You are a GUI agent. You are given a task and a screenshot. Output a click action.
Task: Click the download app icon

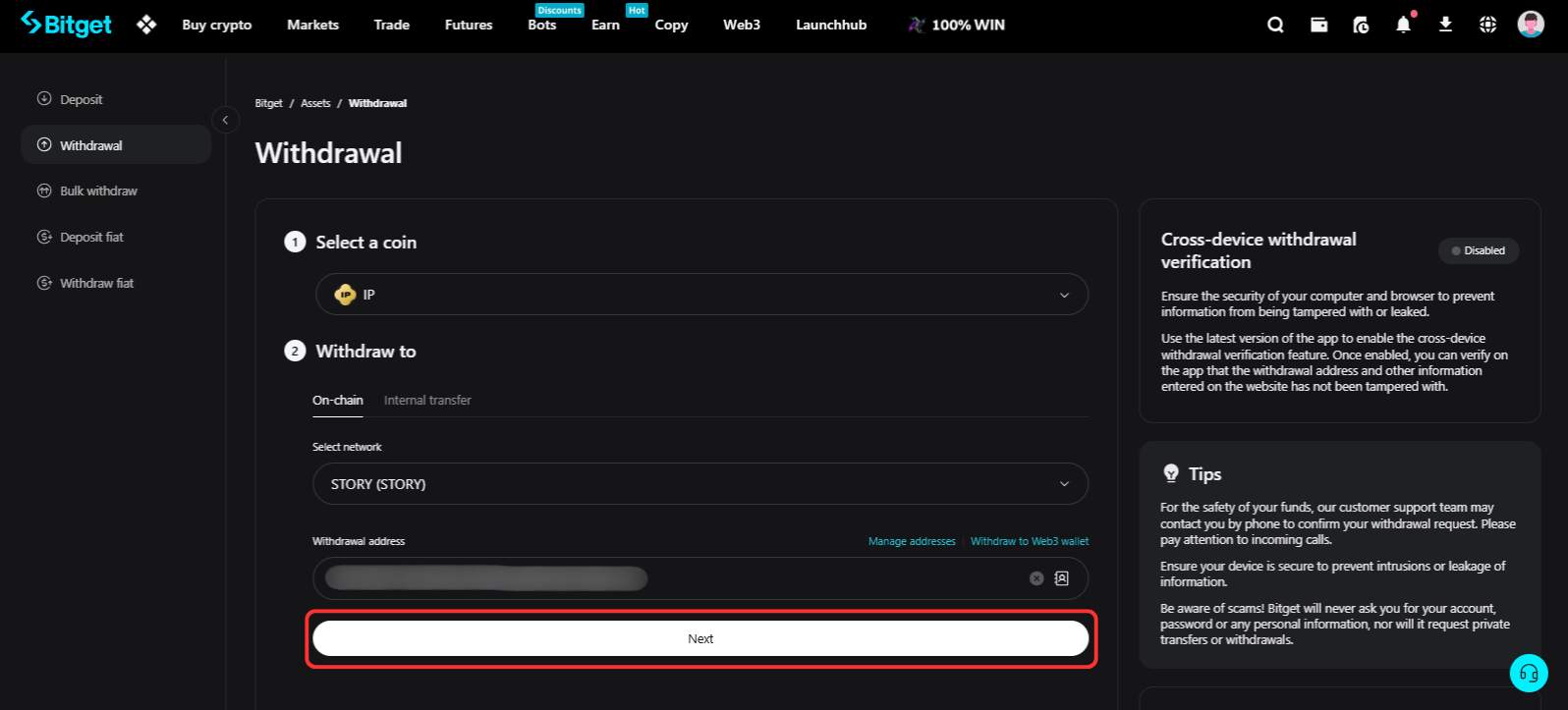click(1445, 25)
